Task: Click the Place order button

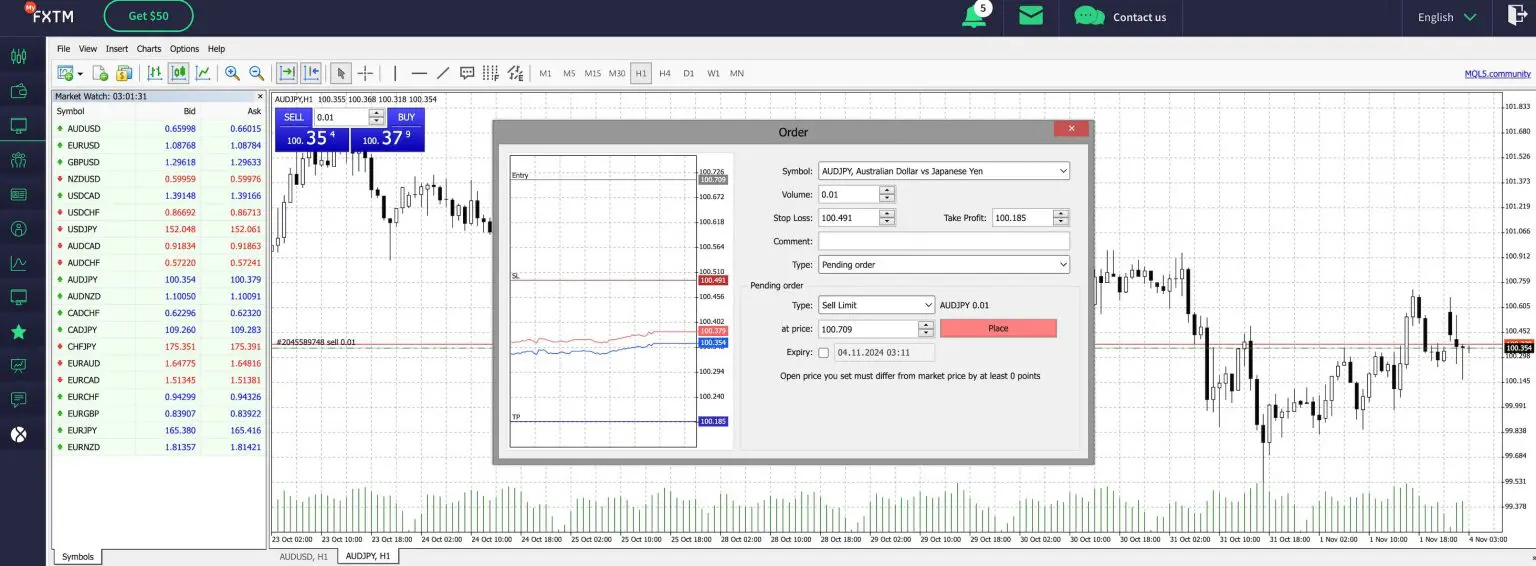Action: coord(997,328)
